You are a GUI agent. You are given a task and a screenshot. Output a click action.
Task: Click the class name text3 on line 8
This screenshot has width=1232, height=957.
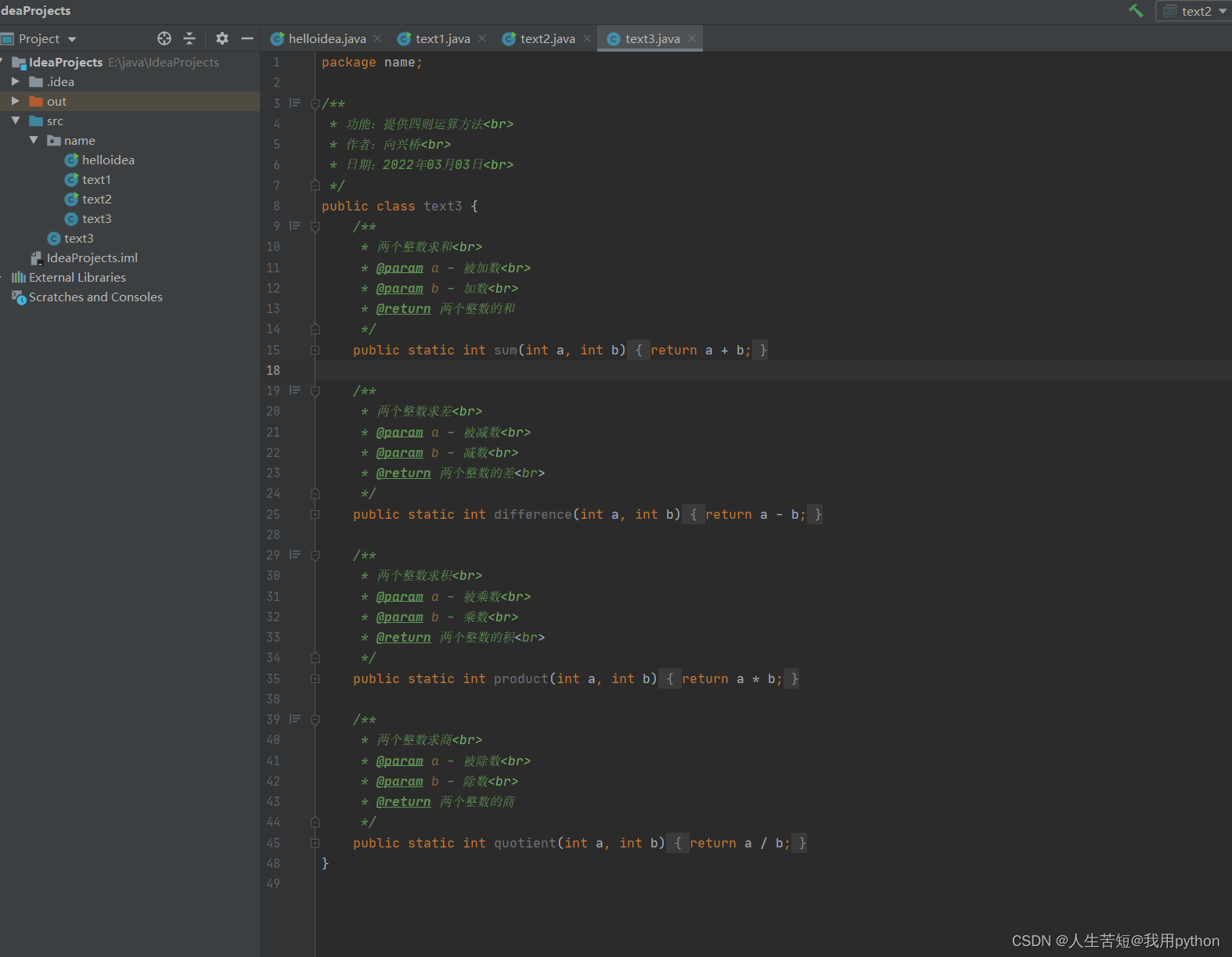443,206
